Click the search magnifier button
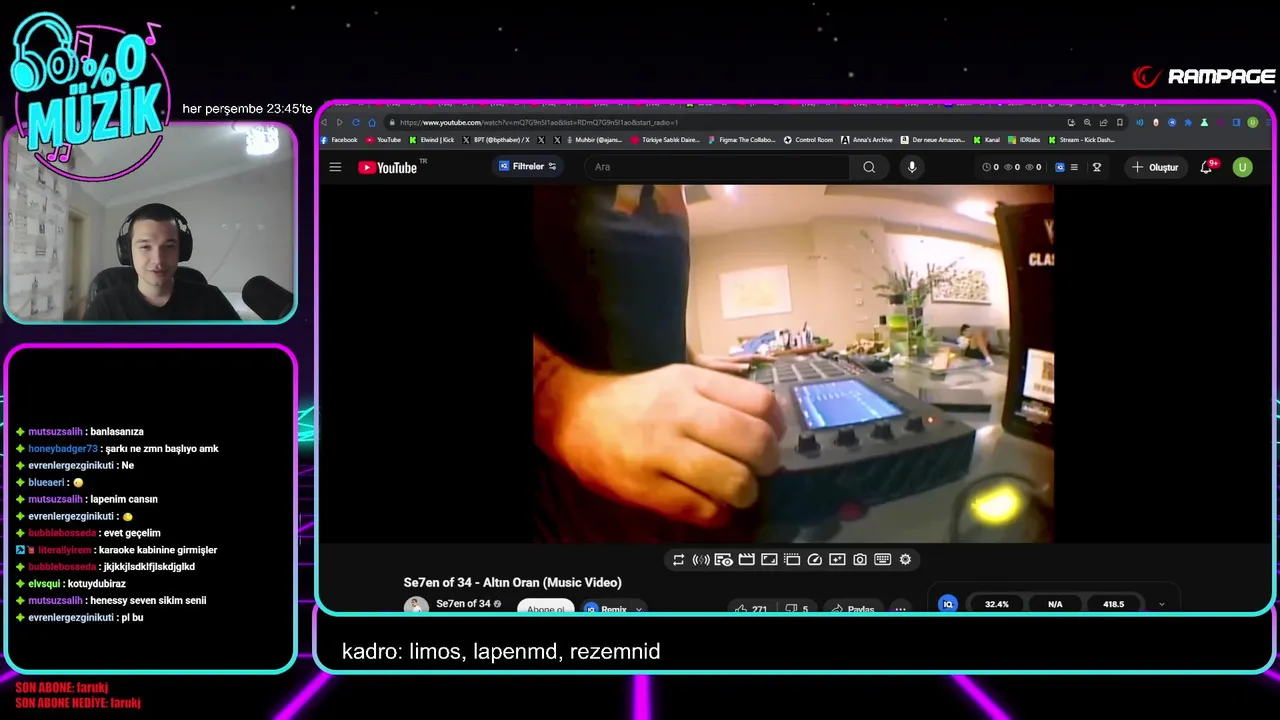Screen dimensions: 1280x720 point(869,167)
